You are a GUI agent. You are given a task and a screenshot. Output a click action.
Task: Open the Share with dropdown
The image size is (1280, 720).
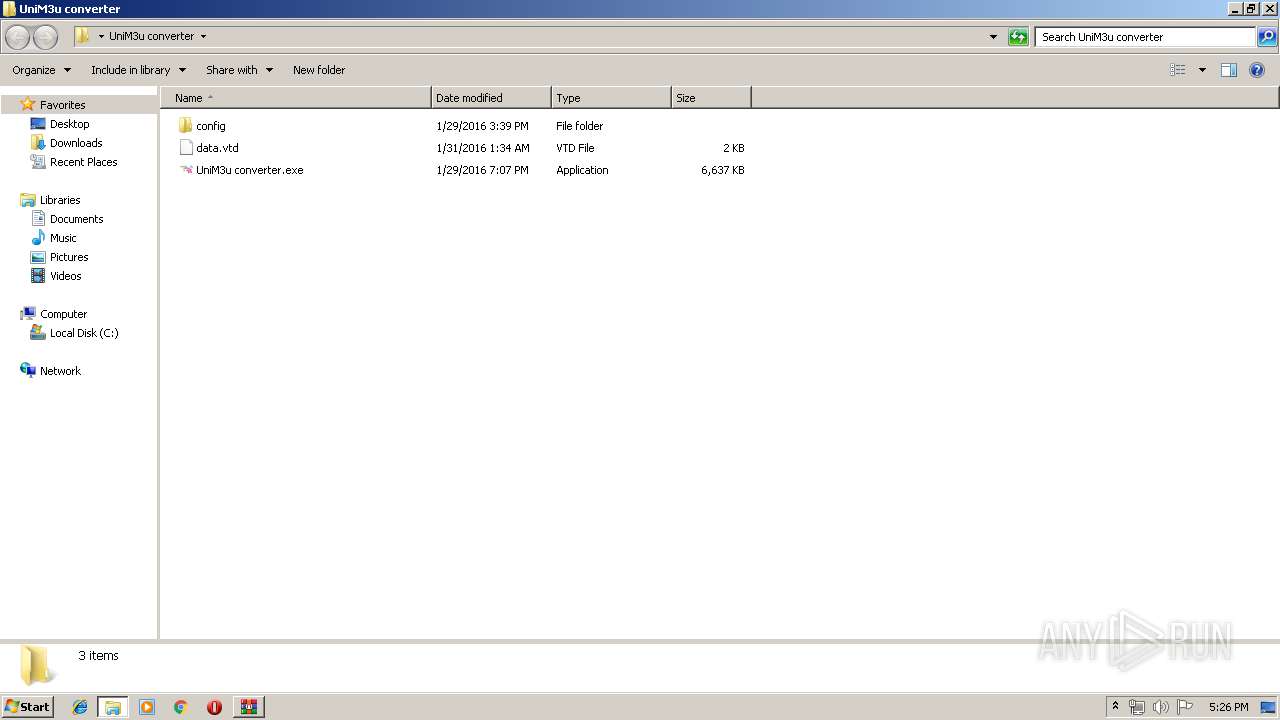(x=240, y=70)
